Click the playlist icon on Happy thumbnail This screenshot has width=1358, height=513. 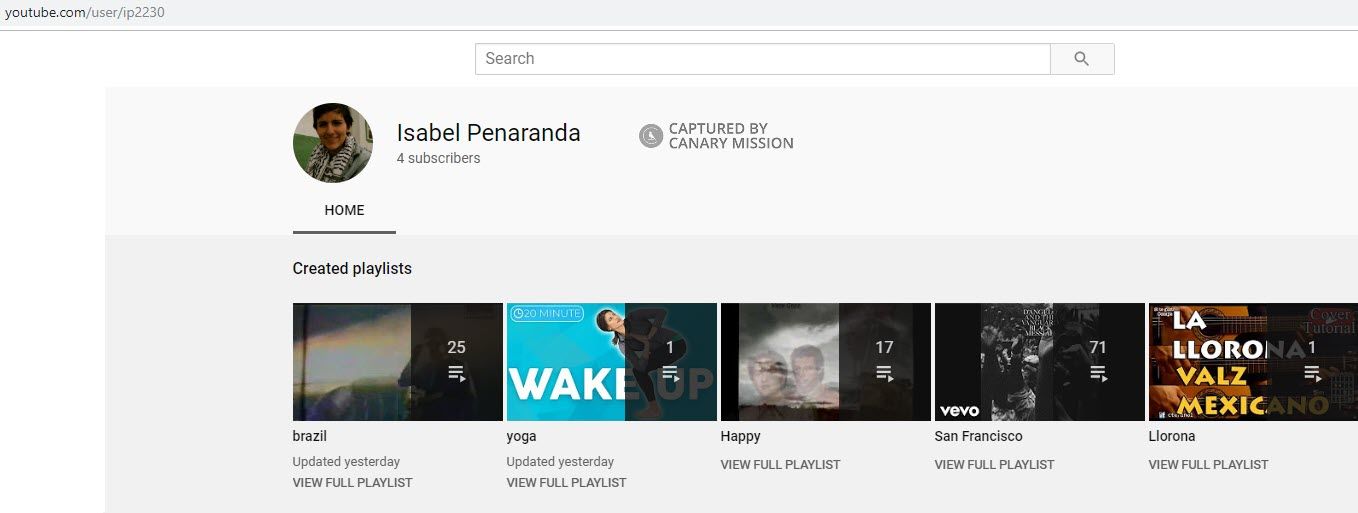tap(885, 374)
